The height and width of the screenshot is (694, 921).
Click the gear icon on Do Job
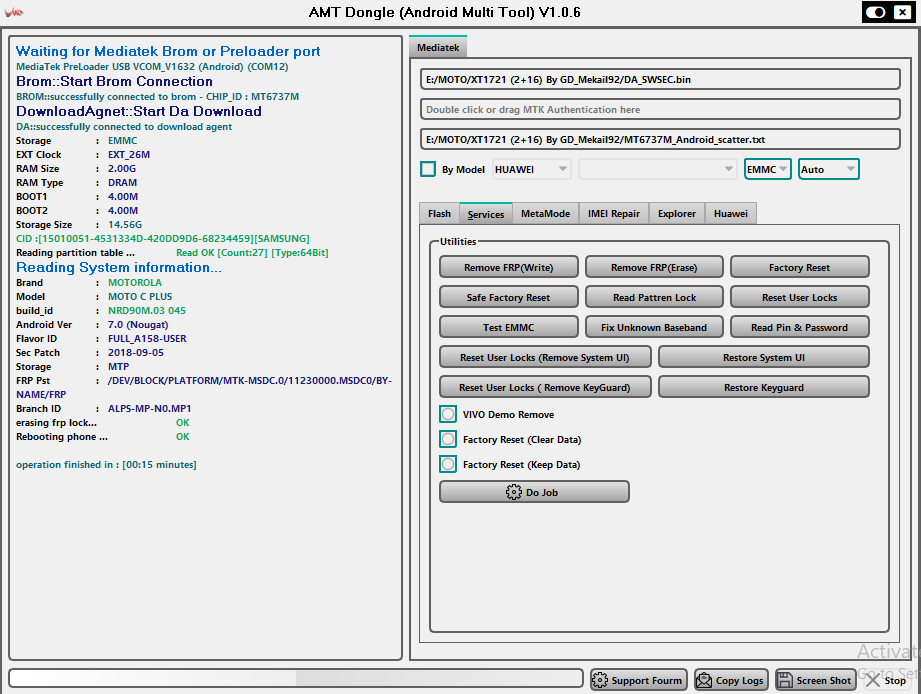click(513, 492)
